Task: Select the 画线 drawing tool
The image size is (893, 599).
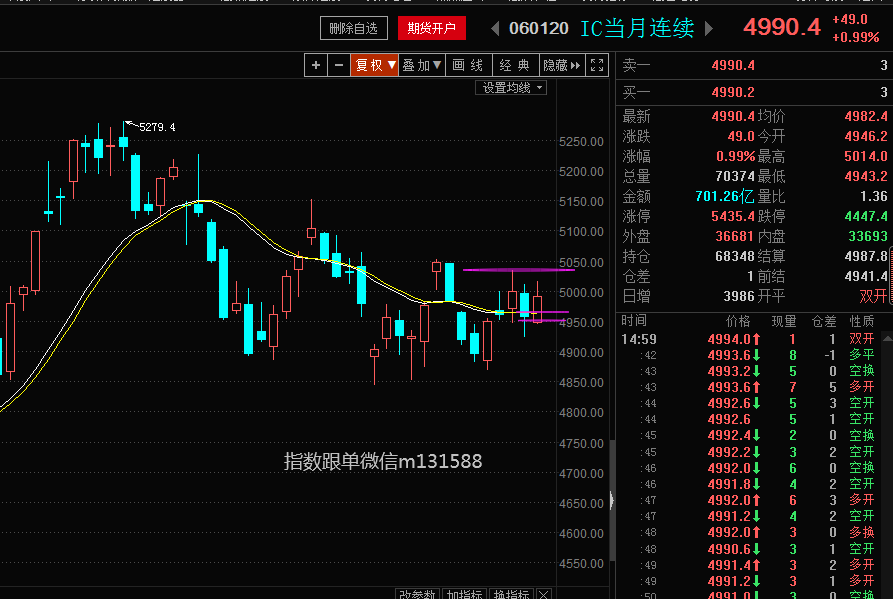Action: [x=468, y=65]
